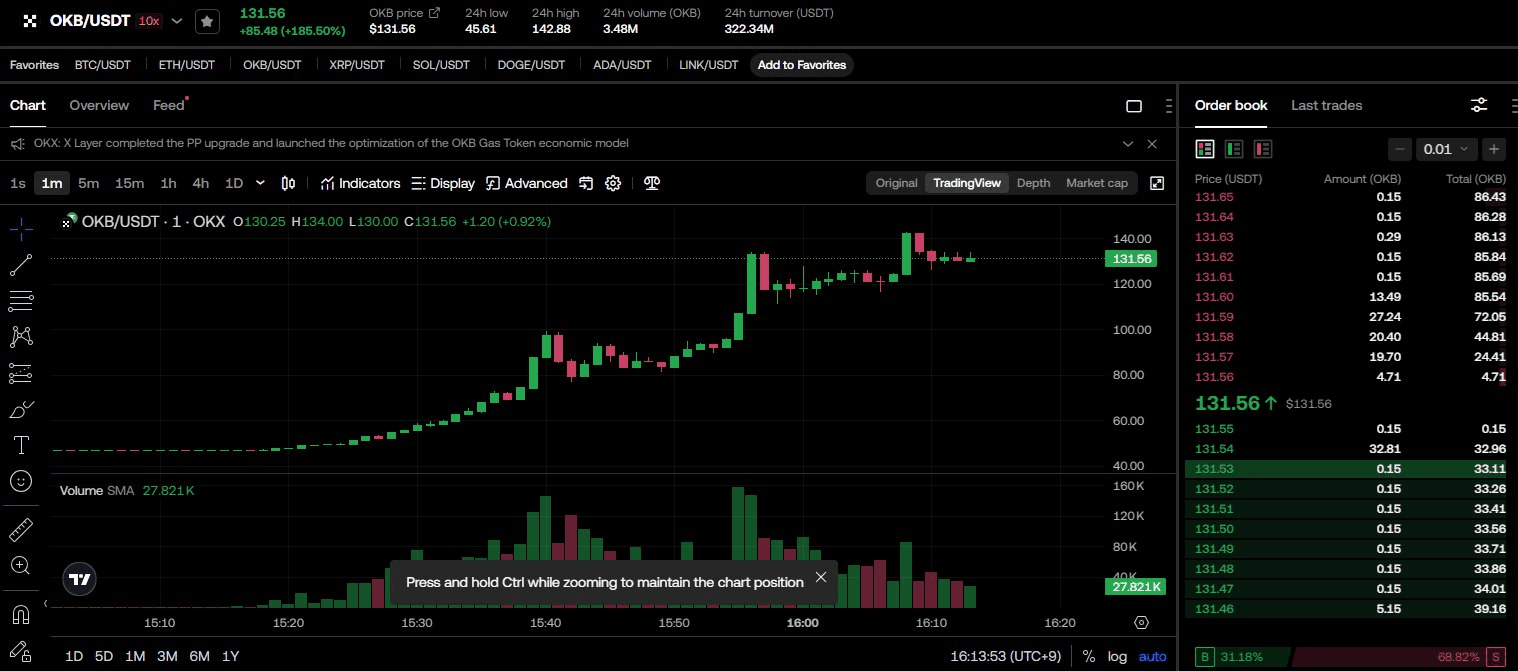The width and height of the screenshot is (1518, 671).
Task: Show only sell orders in order book
Action: [x=1263, y=149]
